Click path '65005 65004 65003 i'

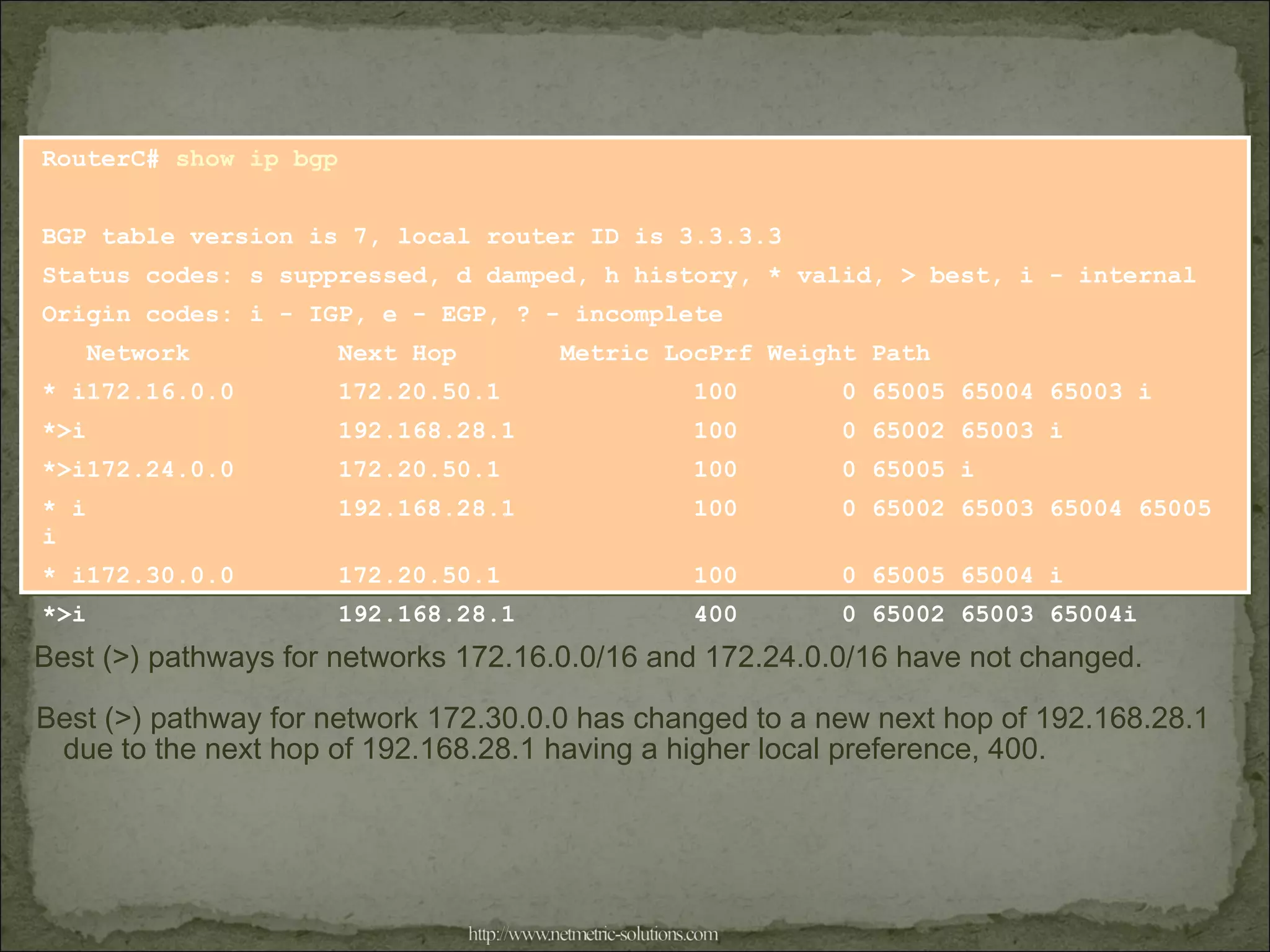(1011, 392)
